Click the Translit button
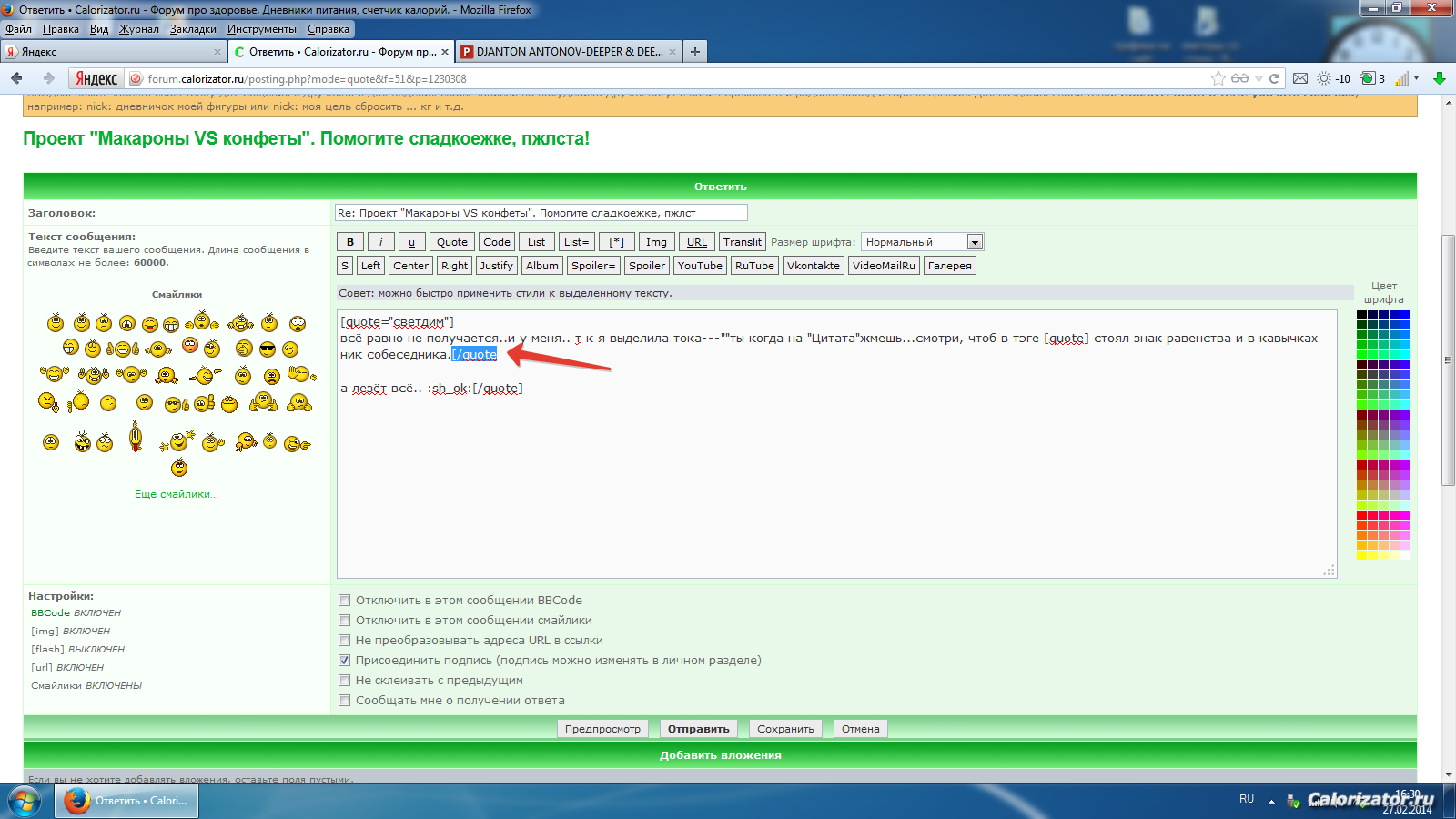The image size is (1456, 819). [x=743, y=242]
